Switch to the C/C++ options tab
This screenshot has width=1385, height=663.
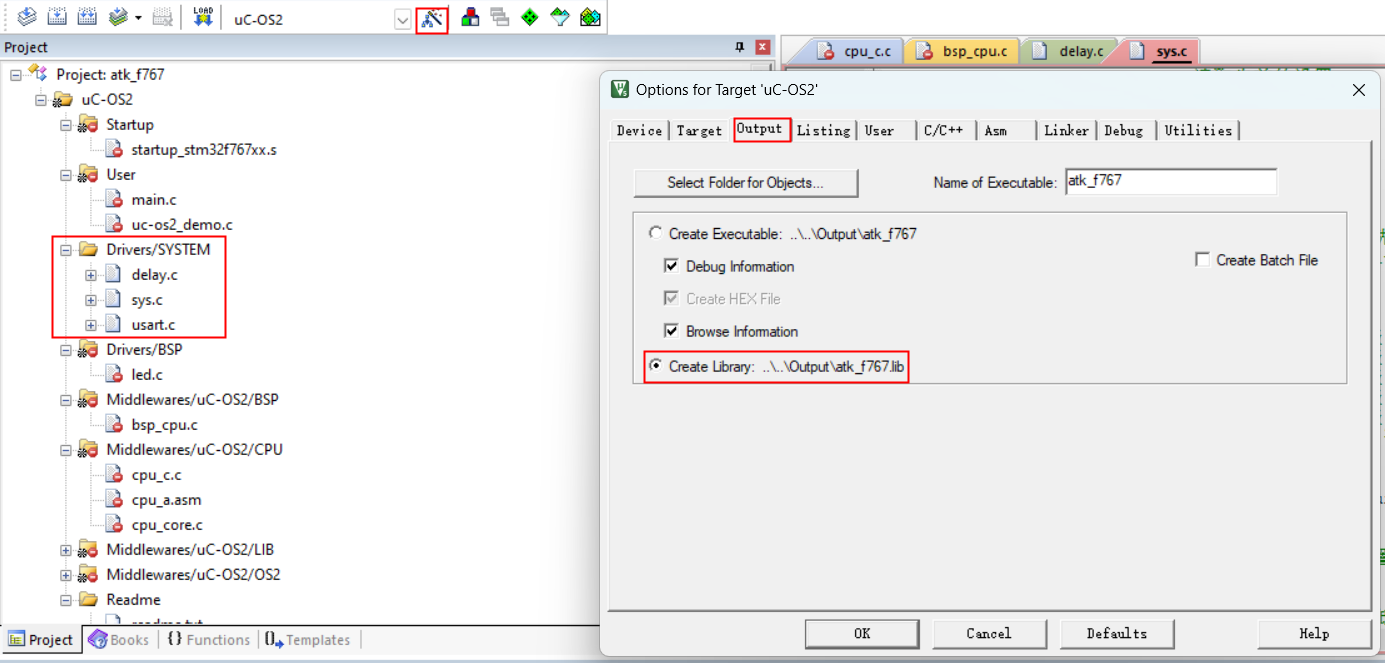point(943,130)
